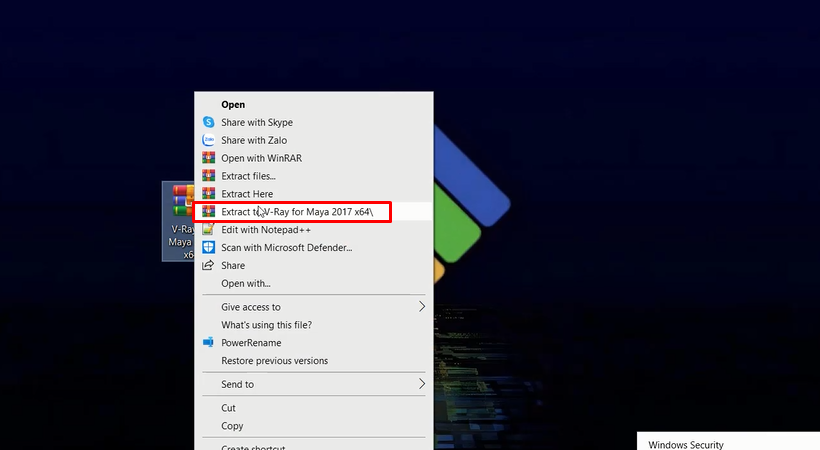Choose Cut from the context menu
Image resolution: width=820 pixels, height=450 pixels.
click(228, 408)
